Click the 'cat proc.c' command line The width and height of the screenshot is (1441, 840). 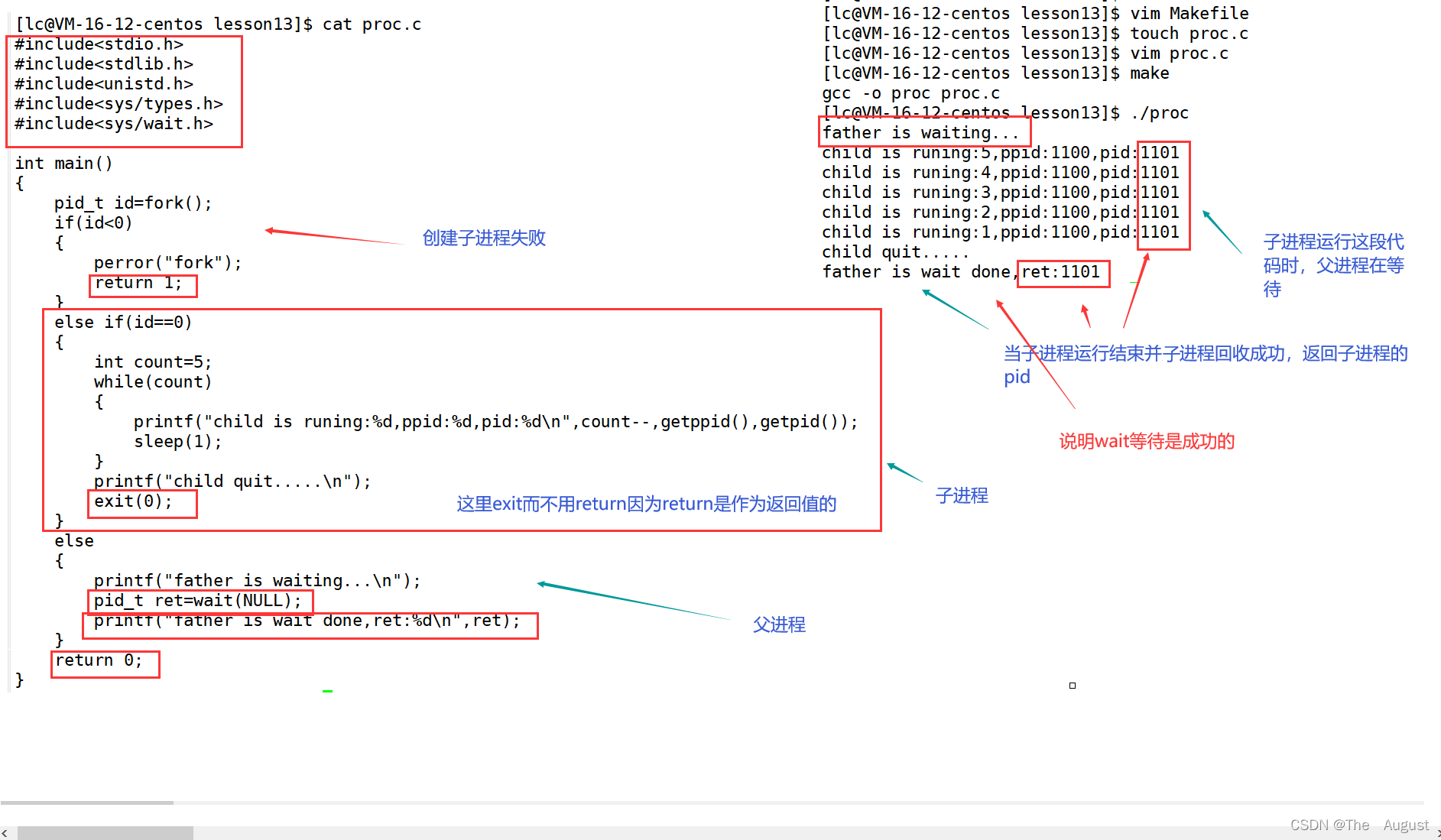(x=218, y=24)
